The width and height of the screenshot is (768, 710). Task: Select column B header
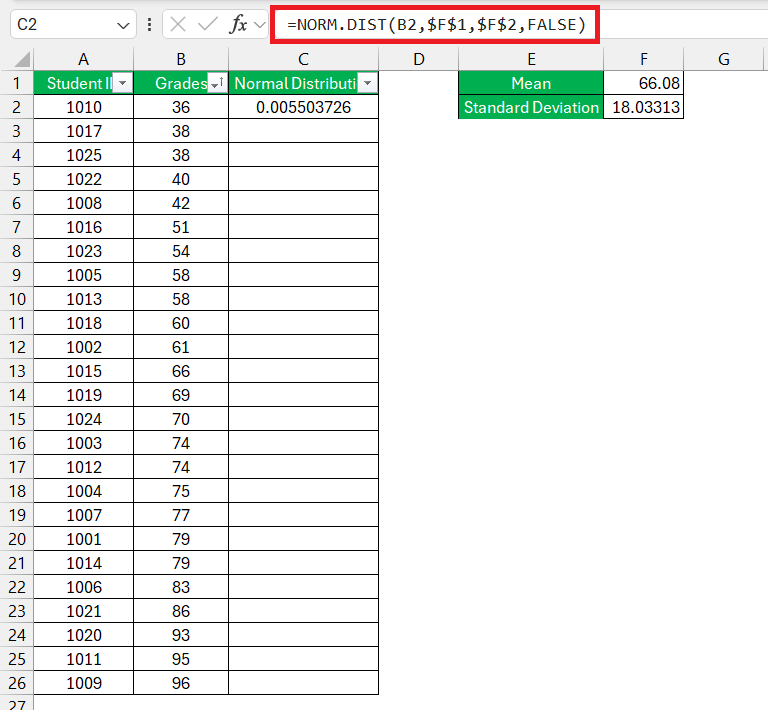tap(181, 59)
